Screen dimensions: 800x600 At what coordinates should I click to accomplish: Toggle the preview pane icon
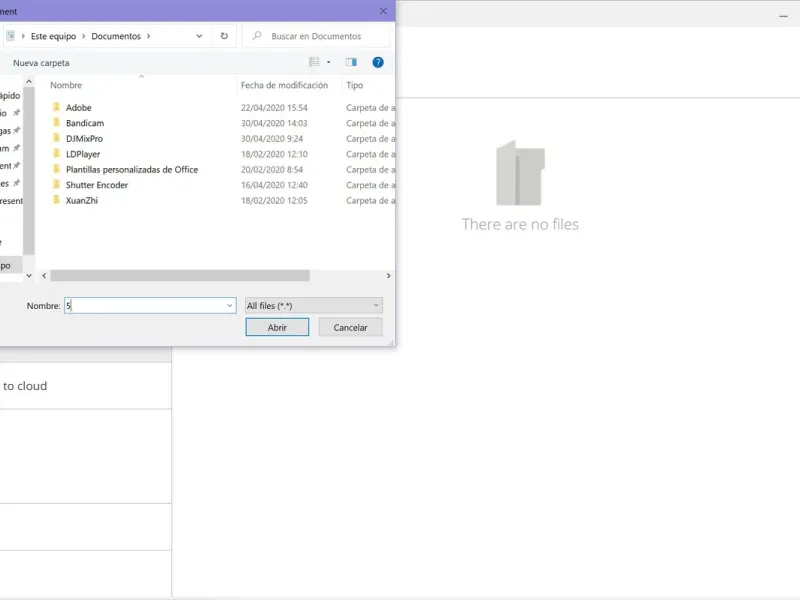click(351, 62)
